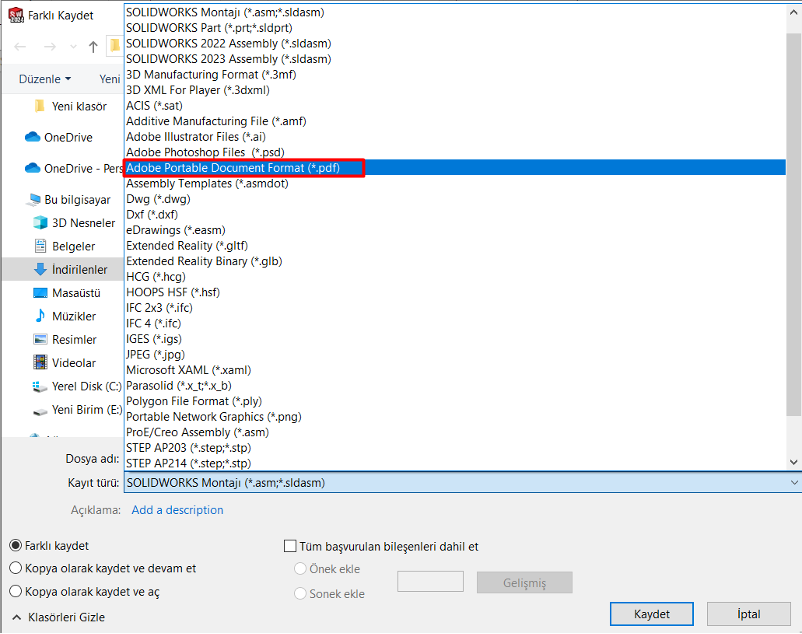The width and height of the screenshot is (802, 634).
Task: Go forward with the right arrow
Action: tap(50, 47)
